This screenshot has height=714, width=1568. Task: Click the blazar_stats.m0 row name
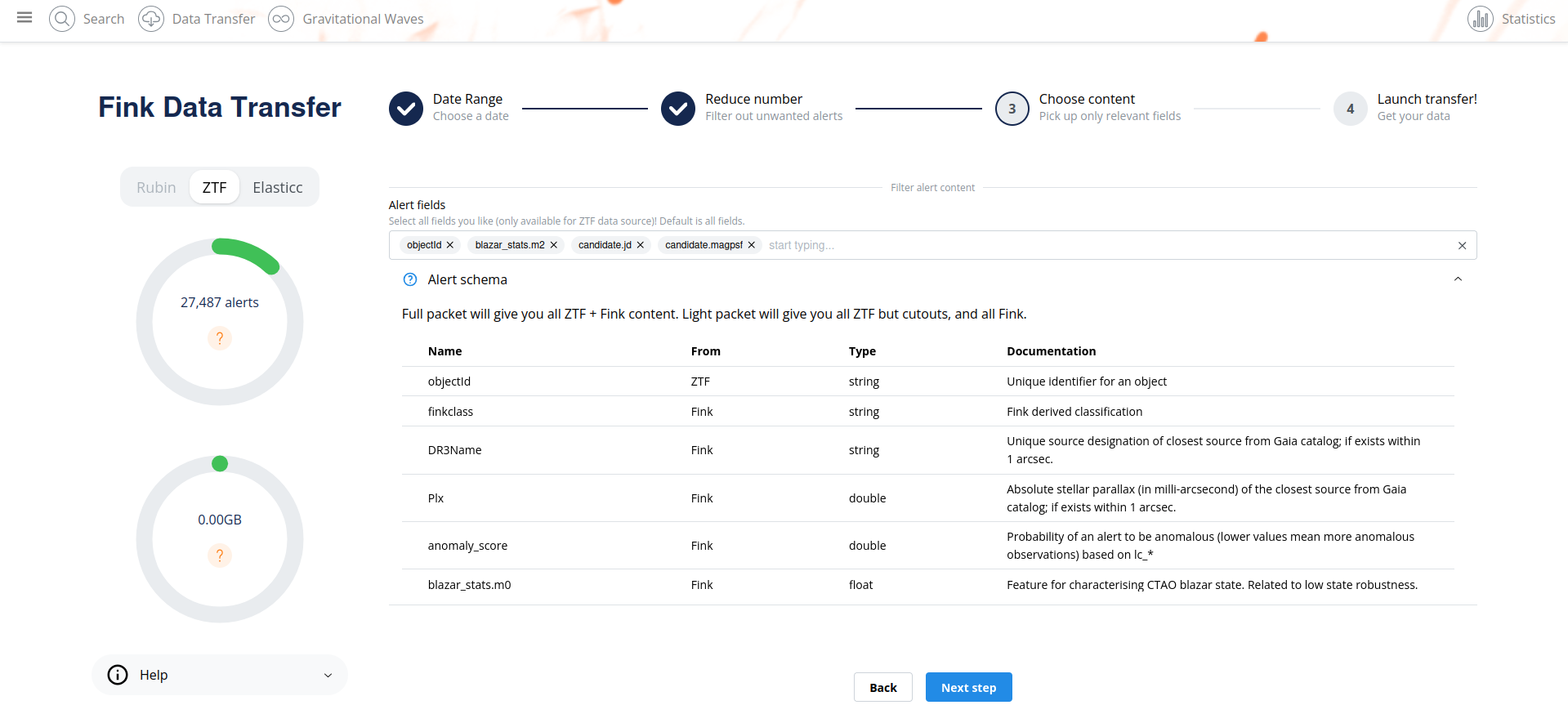pyautogui.click(x=470, y=585)
